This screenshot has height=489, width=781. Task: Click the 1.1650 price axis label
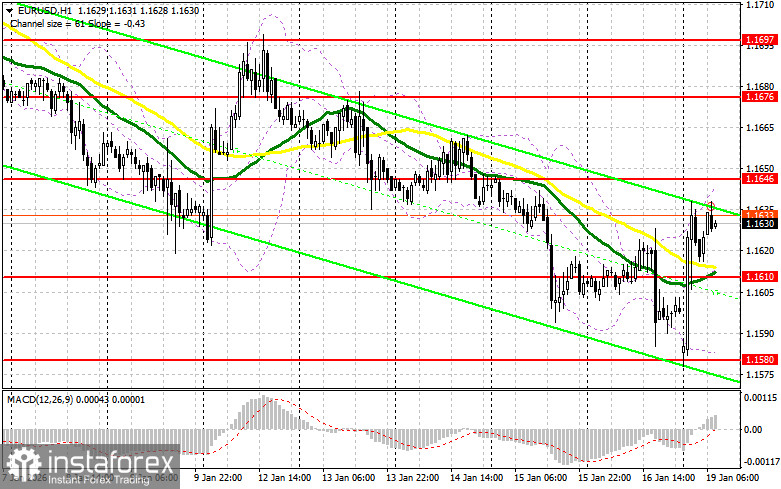click(x=760, y=169)
